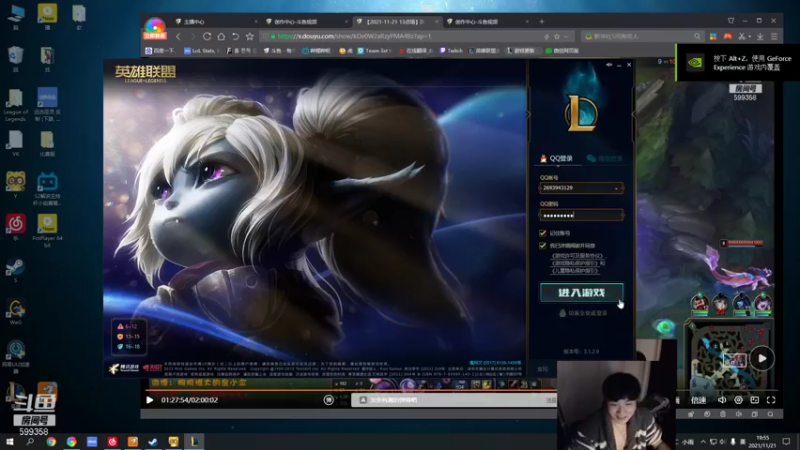Open the Windows Start menu

coord(10,441)
